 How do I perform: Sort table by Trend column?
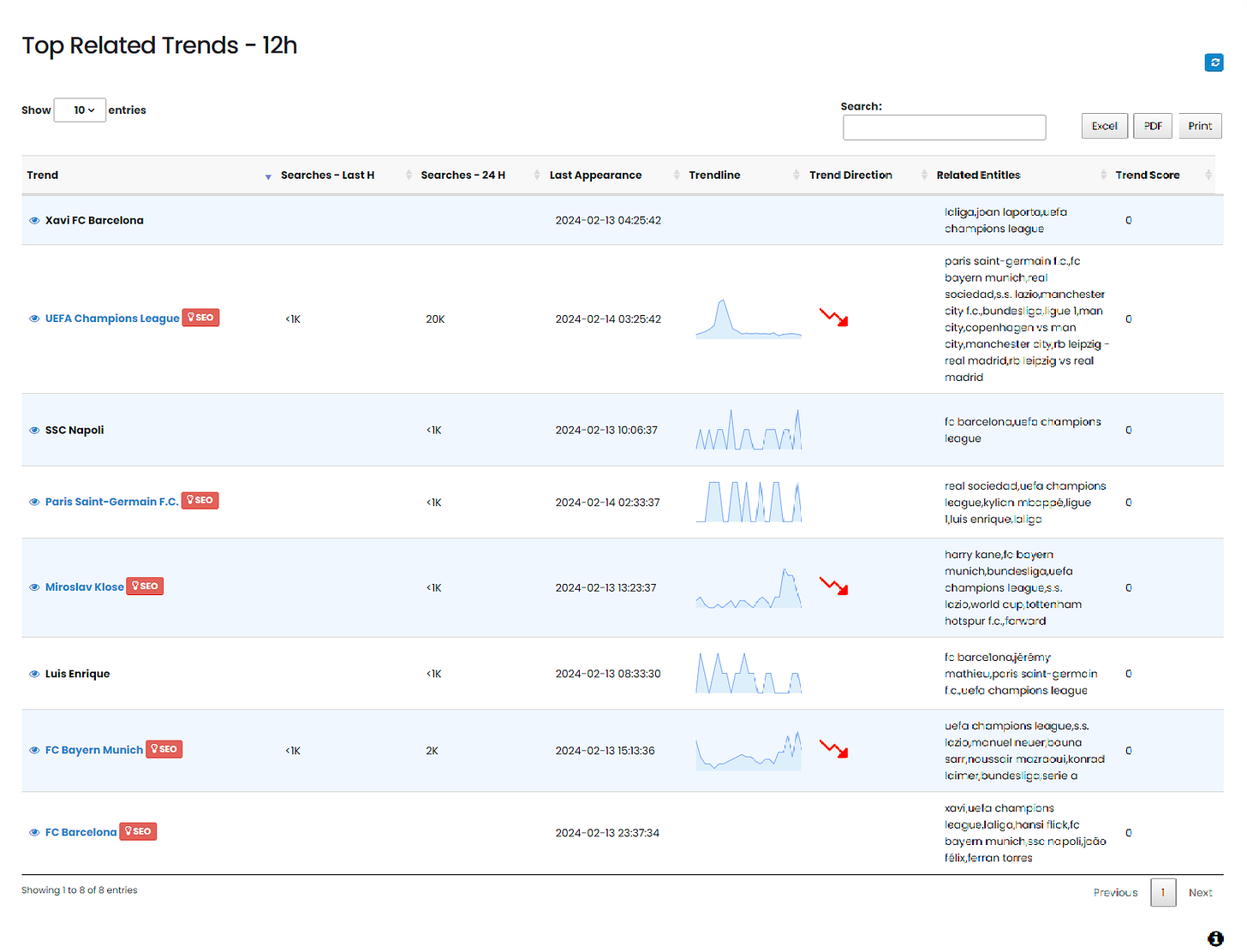pyautogui.click(x=147, y=176)
